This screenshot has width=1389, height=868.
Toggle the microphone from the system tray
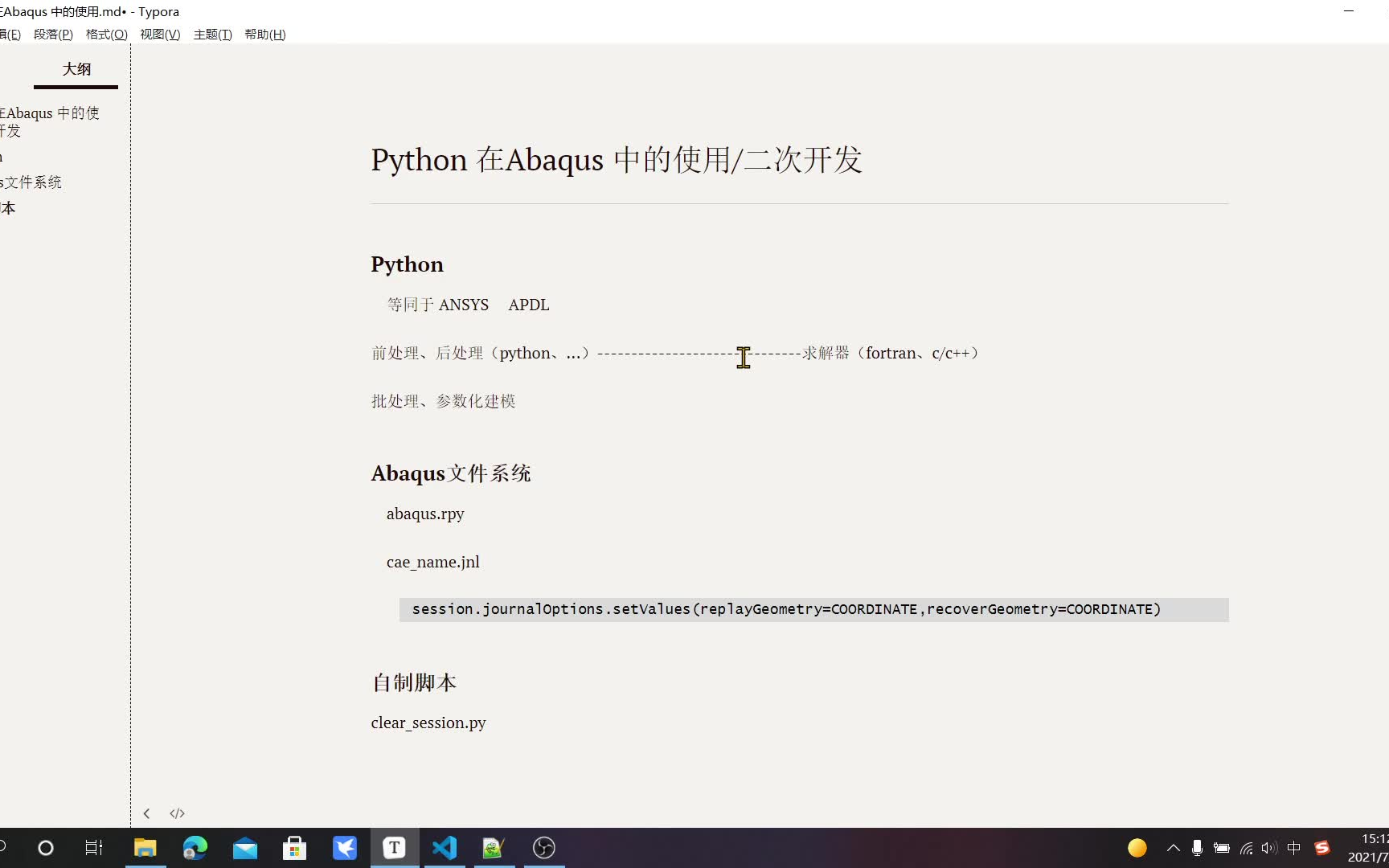tap(1198, 848)
